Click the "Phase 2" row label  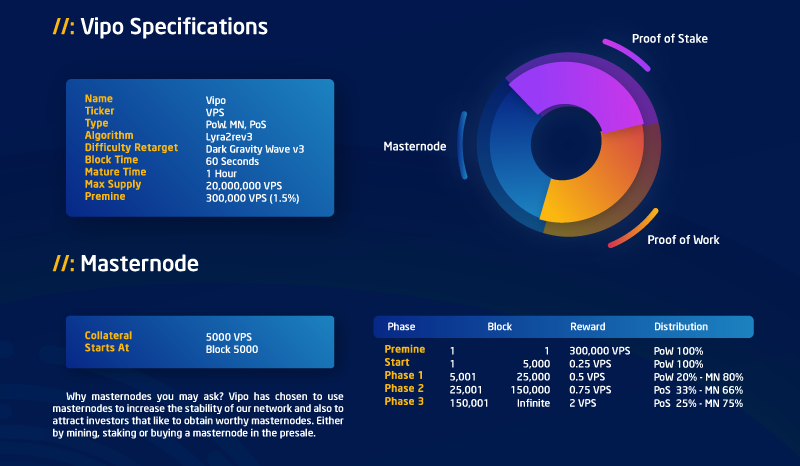(x=404, y=388)
